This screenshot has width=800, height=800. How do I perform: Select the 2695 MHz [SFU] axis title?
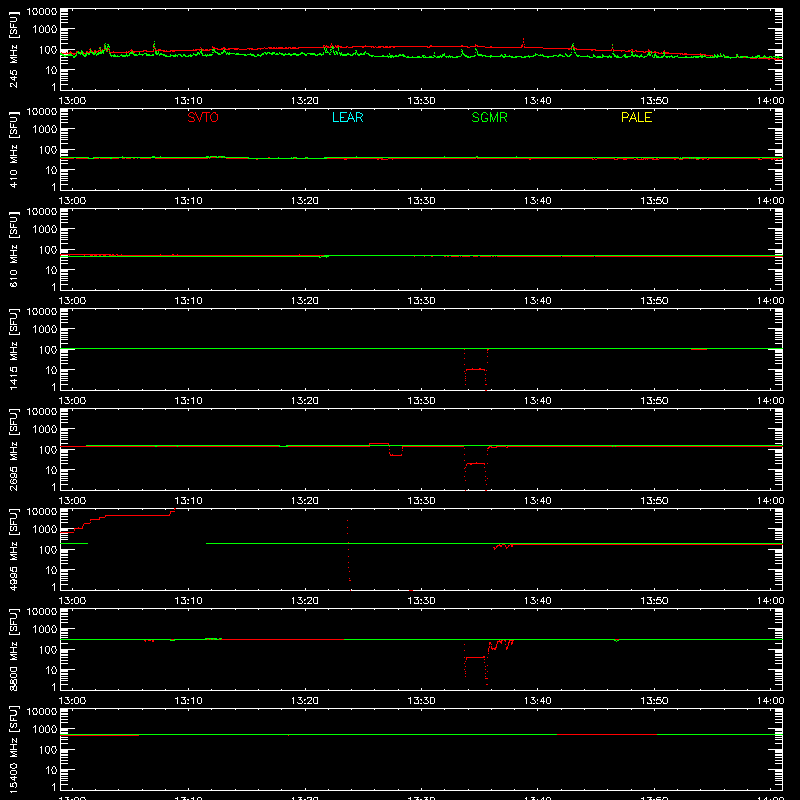pyautogui.click(x=14, y=449)
